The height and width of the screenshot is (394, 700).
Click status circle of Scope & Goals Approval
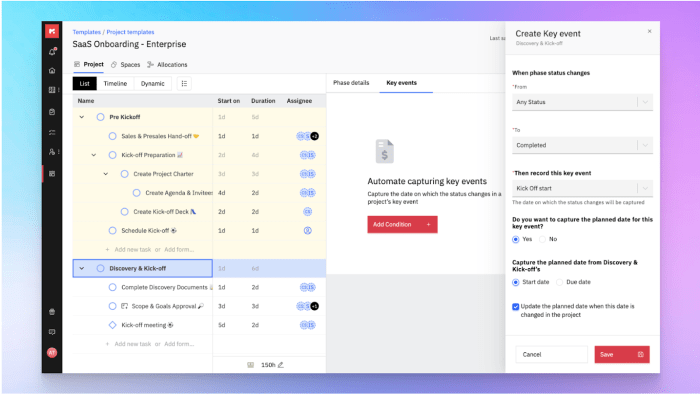coord(112,306)
